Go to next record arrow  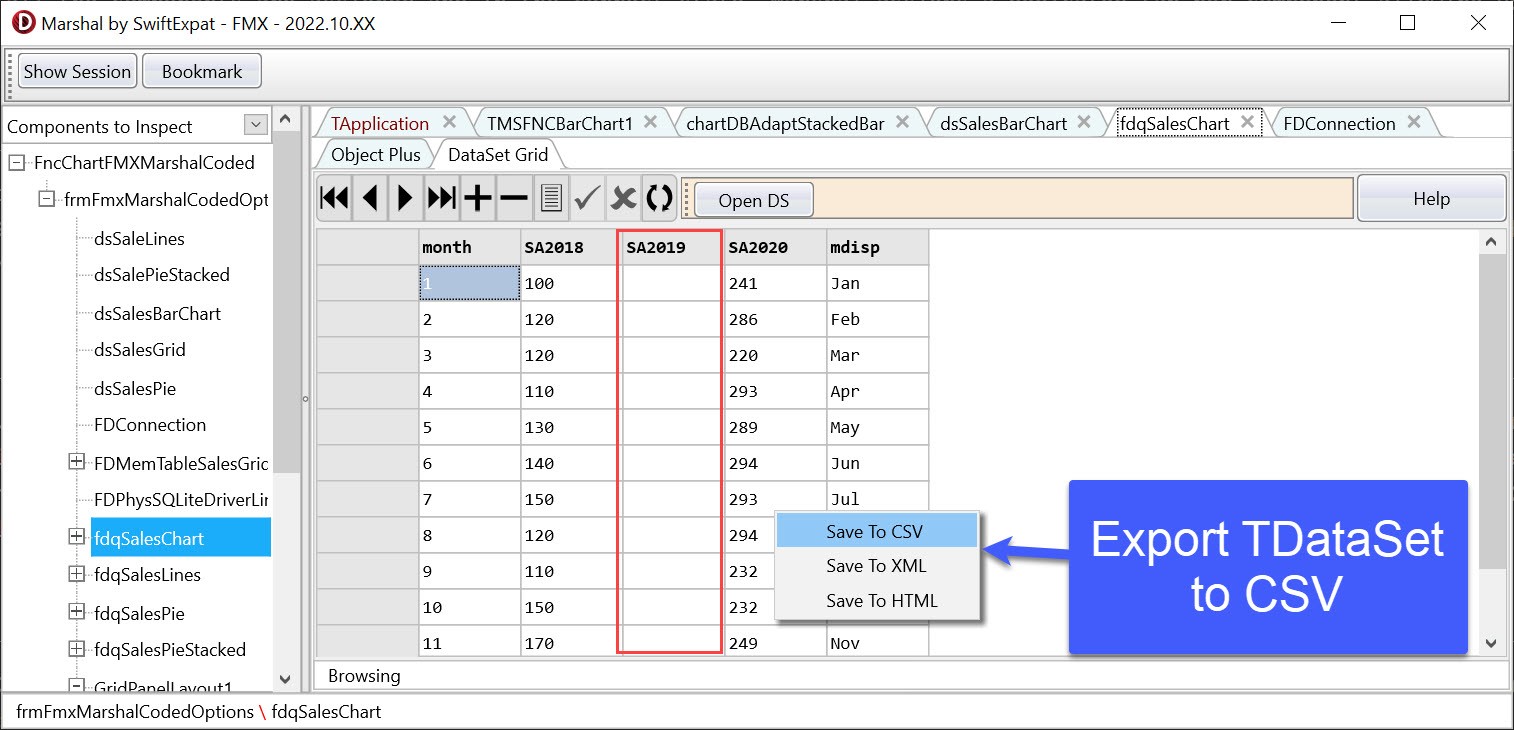point(405,198)
